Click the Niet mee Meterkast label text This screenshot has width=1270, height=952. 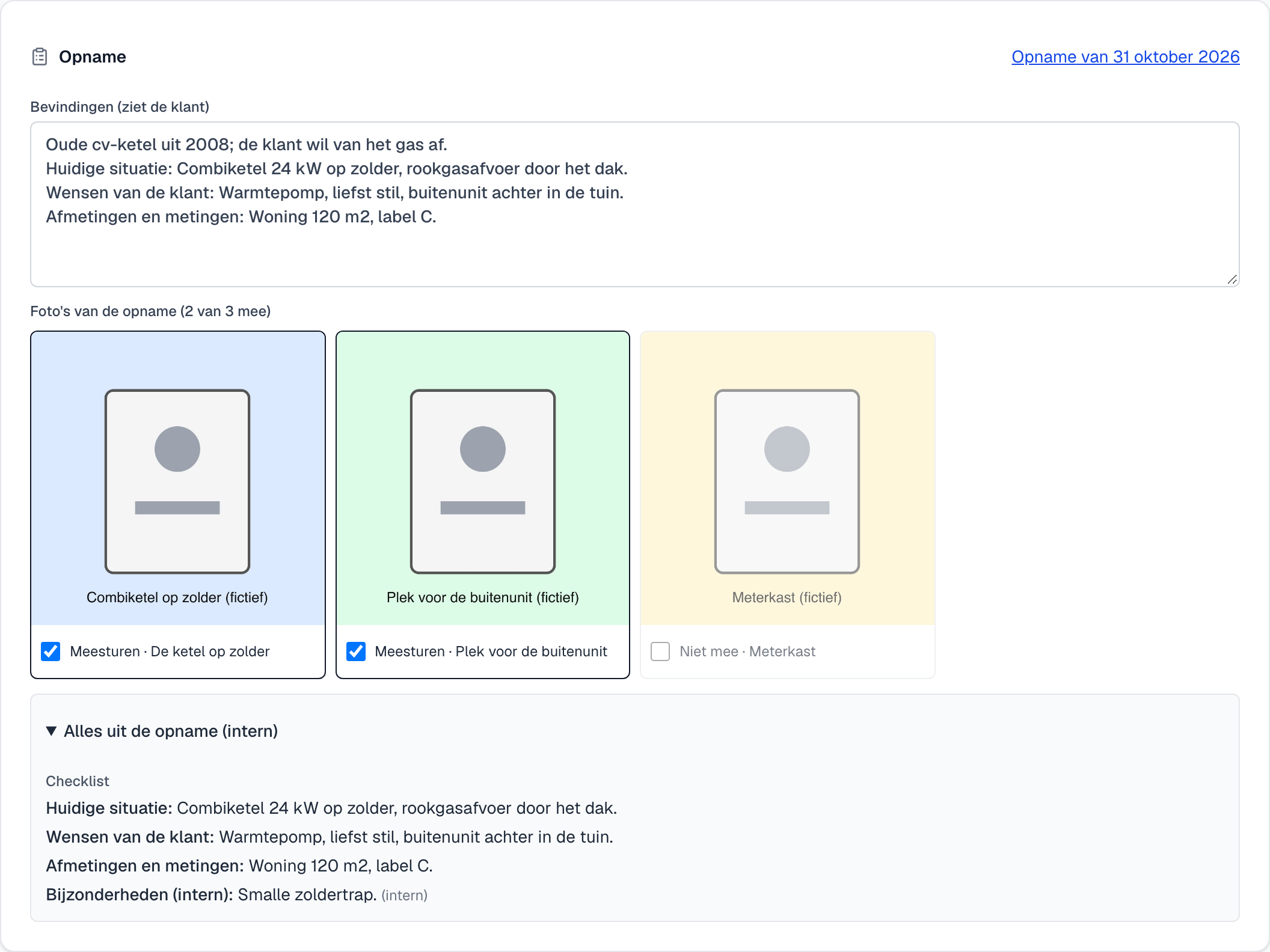pos(747,651)
